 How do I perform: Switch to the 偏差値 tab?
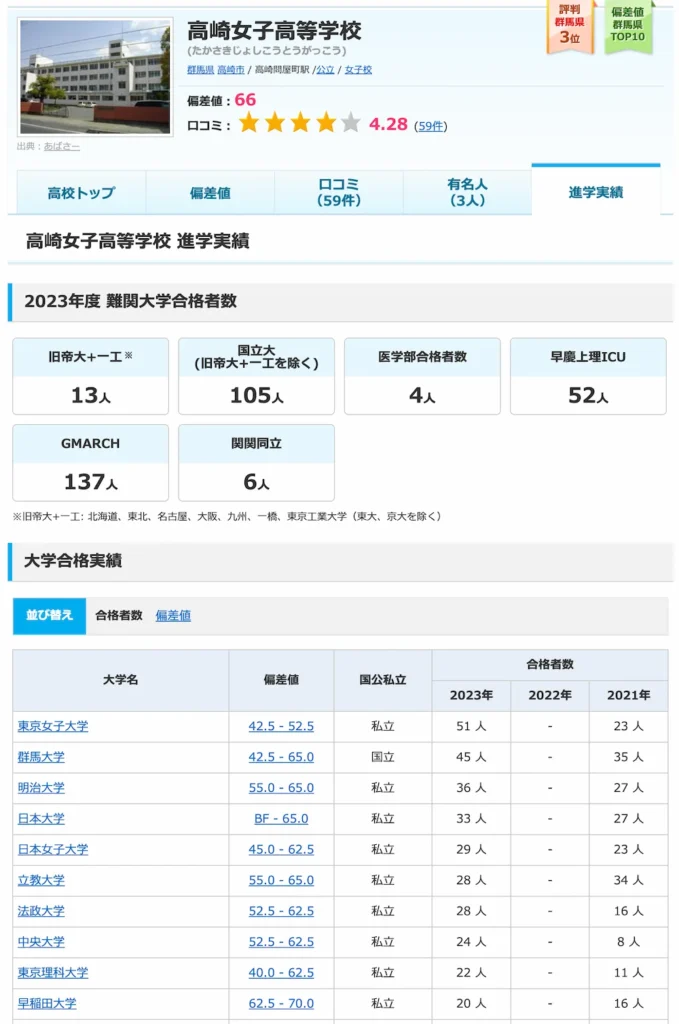210,193
